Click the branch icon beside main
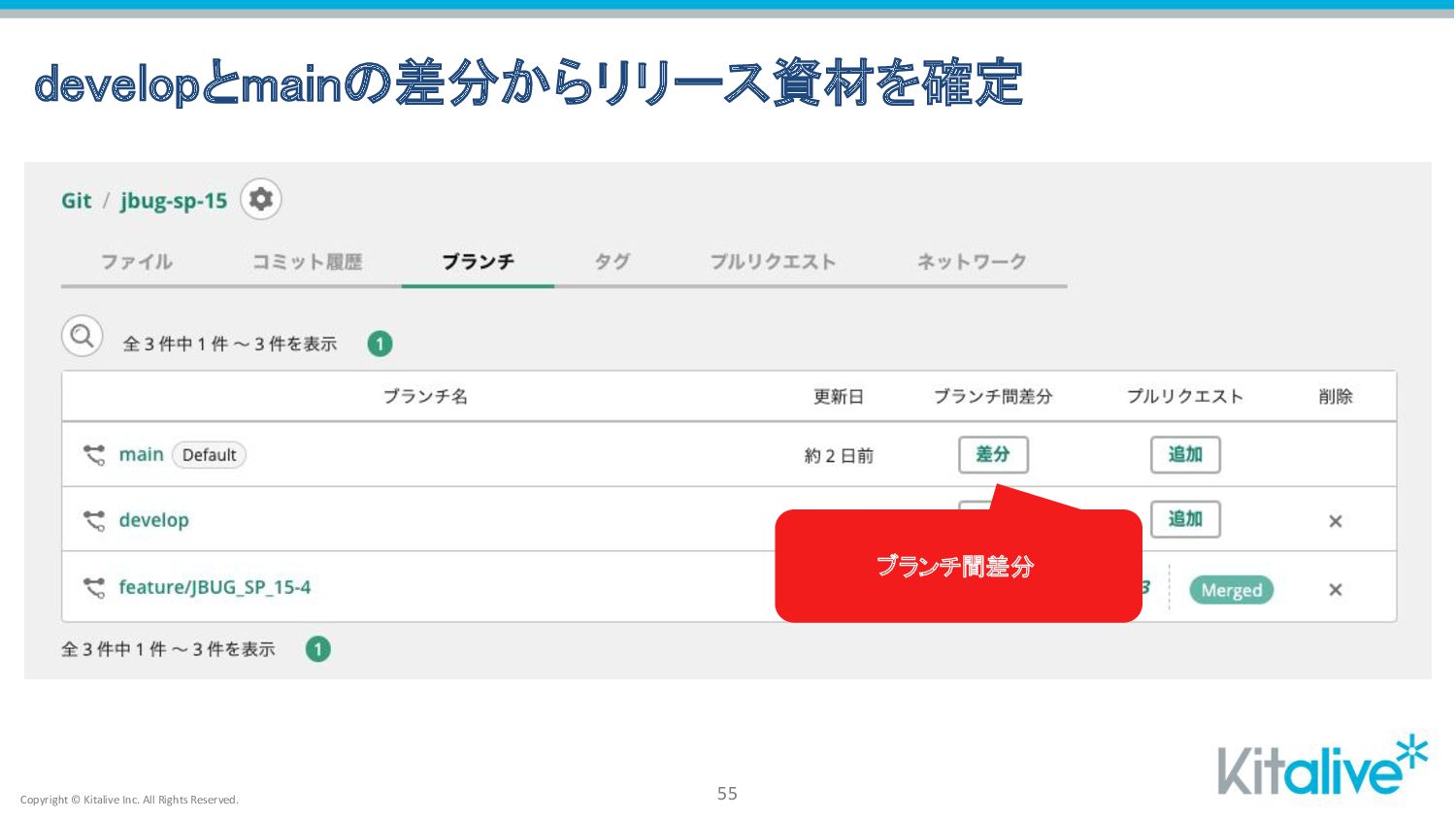This screenshot has height=819, width=1456. pyautogui.click(x=94, y=455)
